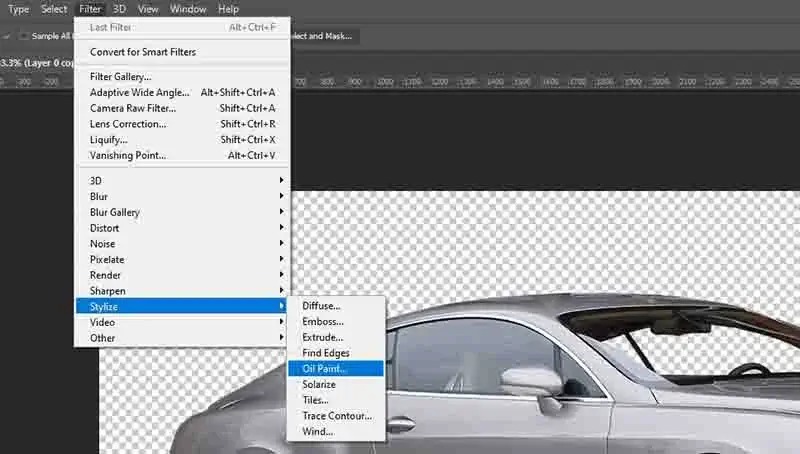Apply the Find Edges filter

click(x=327, y=353)
